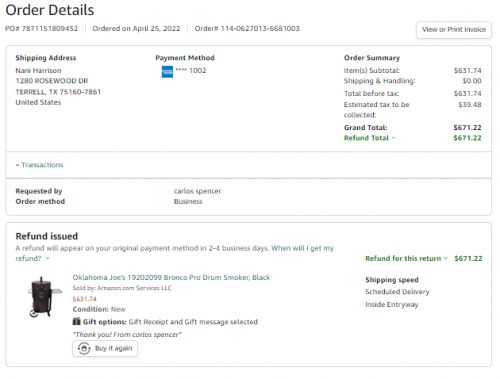The width and height of the screenshot is (500, 379).
Task: Click the Buy it again button
Action: tap(105, 348)
